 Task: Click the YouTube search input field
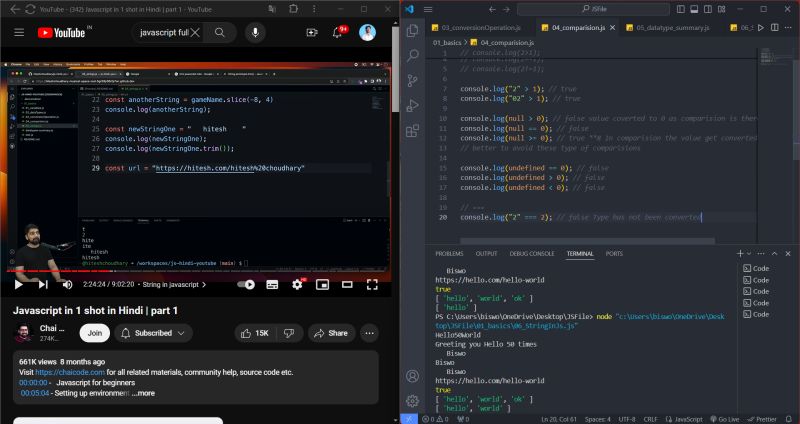tap(160, 33)
